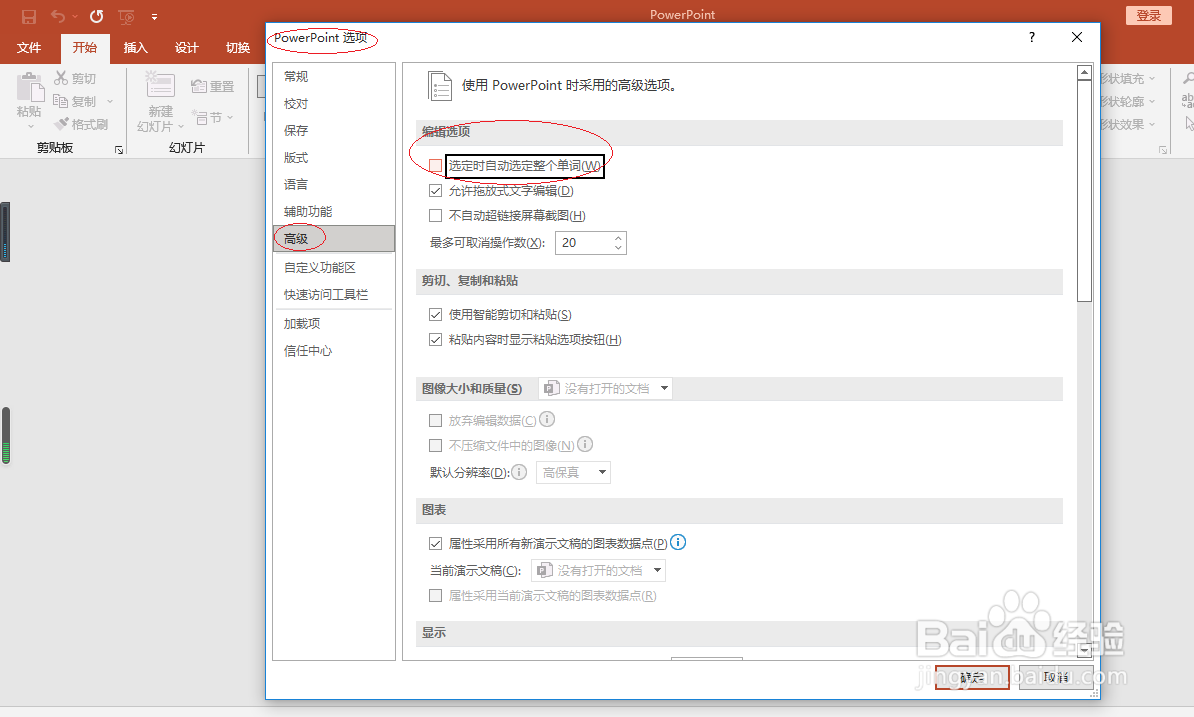This screenshot has height=717, width=1194.
Task: Click the Cut scissors icon
Action: coord(61,78)
